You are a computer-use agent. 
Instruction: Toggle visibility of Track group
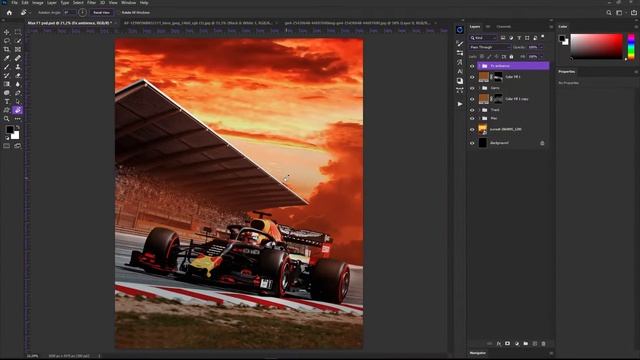pos(472,110)
